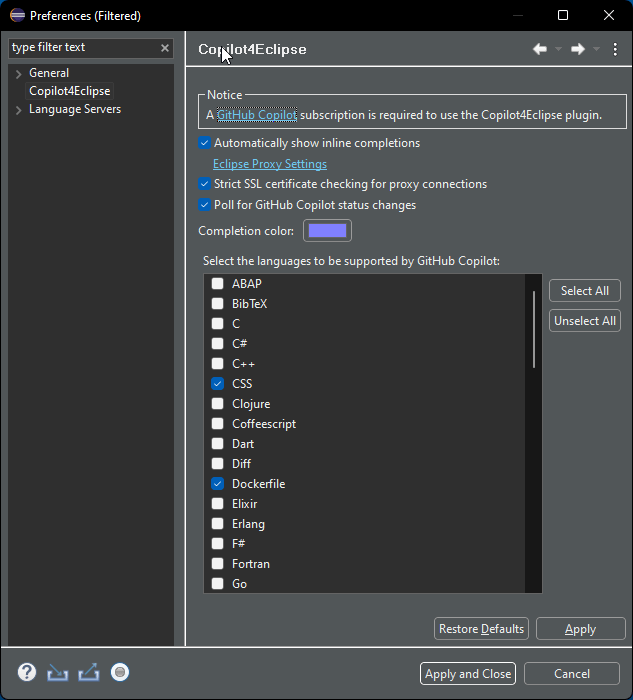The height and width of the screenshot is (700, 633).
Task: Toggle Automatically show inline completions
Action: click(x=204, y=143)
